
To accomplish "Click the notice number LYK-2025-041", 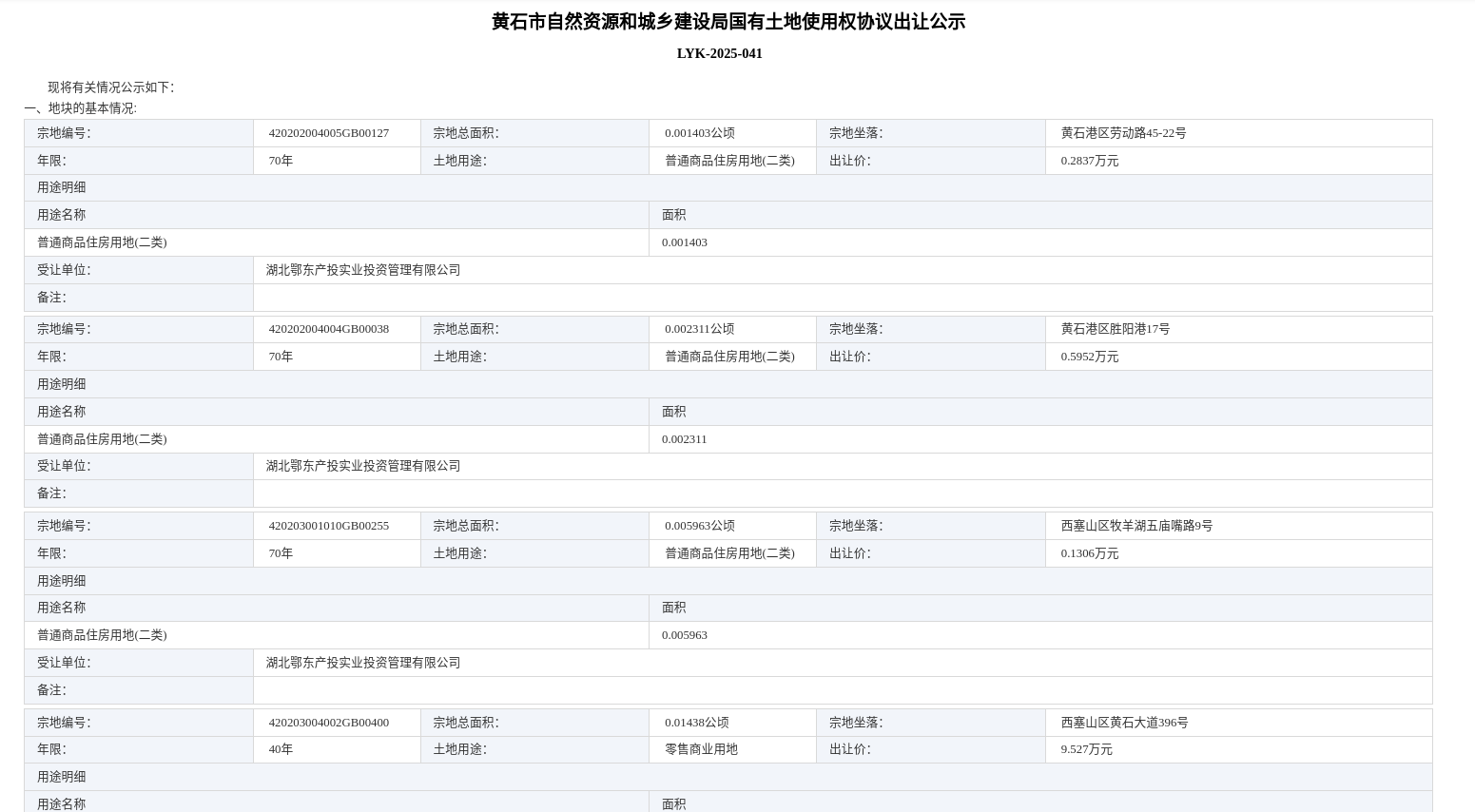I will tap(719, 54).
